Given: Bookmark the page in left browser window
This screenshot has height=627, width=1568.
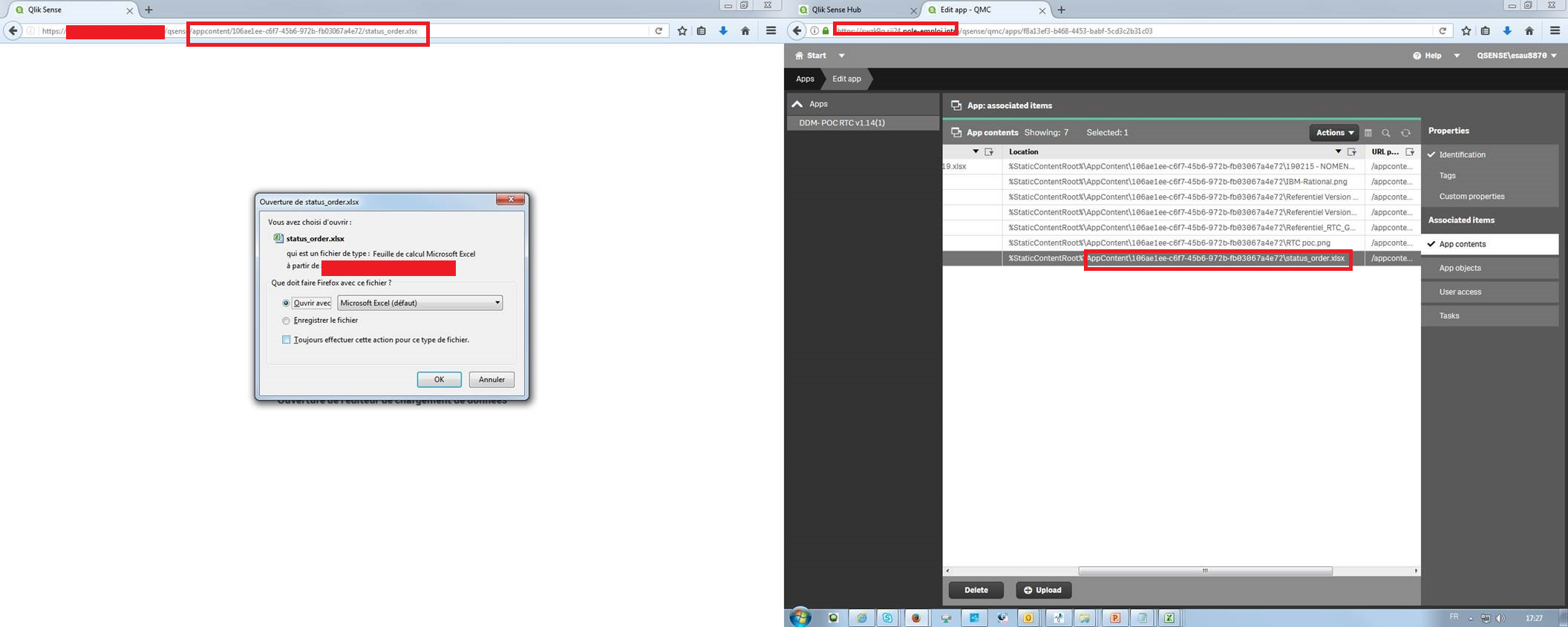Looking at the screenshot, I should pos(682,30).
